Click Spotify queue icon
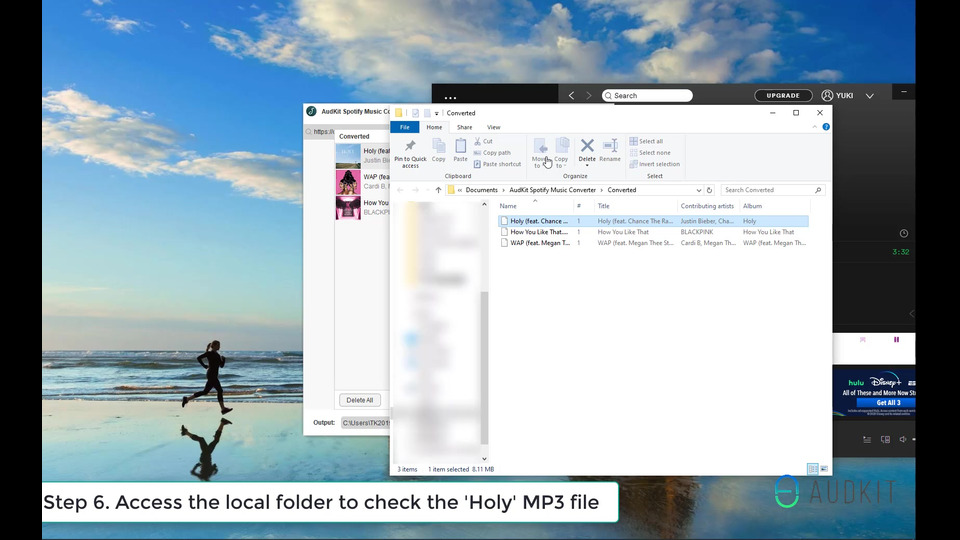 click(867, 440)
